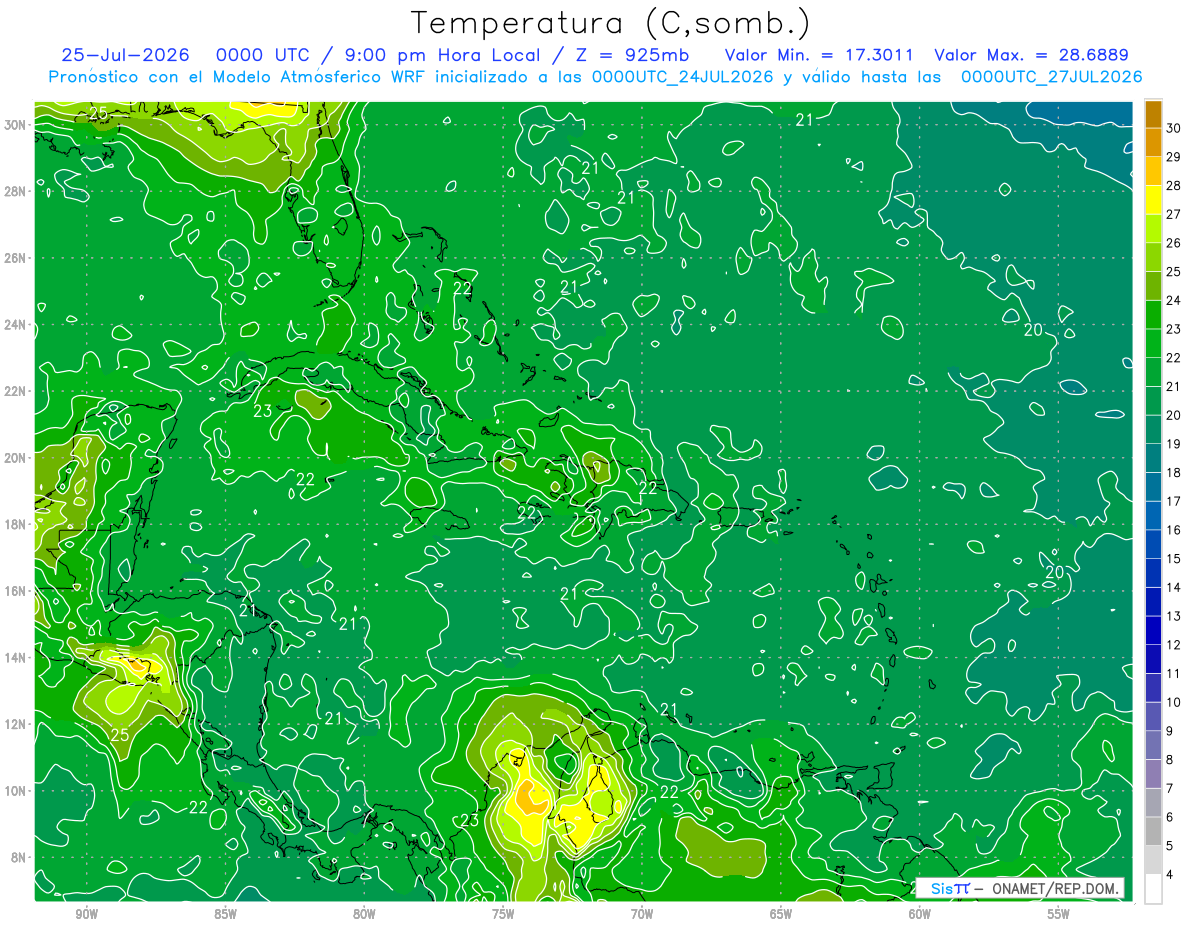
Task: Click the latitude axis label "12N"
Action: click(x=15, y=724)
